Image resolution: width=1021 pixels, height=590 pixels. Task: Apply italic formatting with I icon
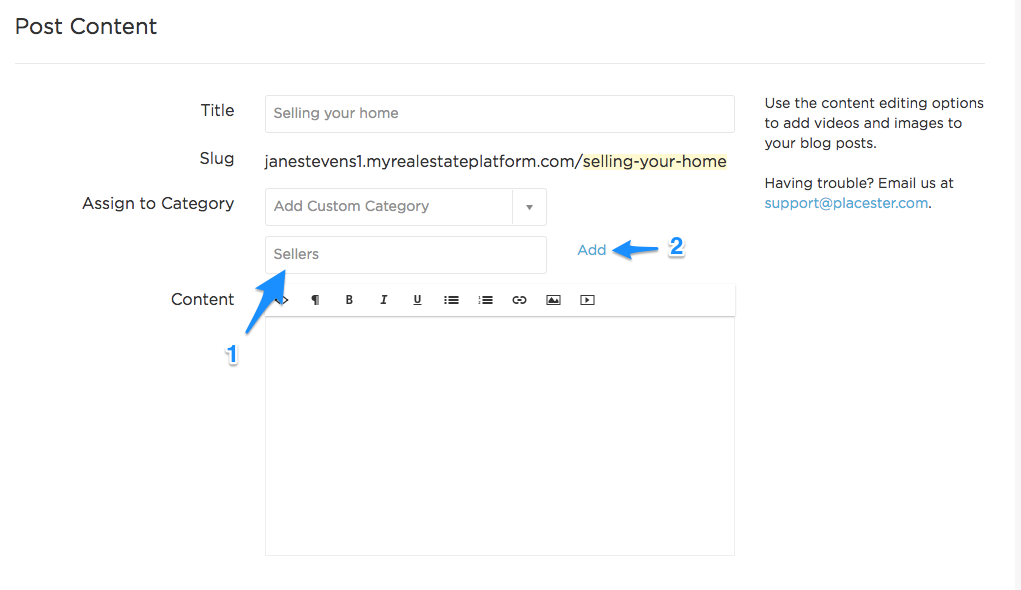[384, 300]
